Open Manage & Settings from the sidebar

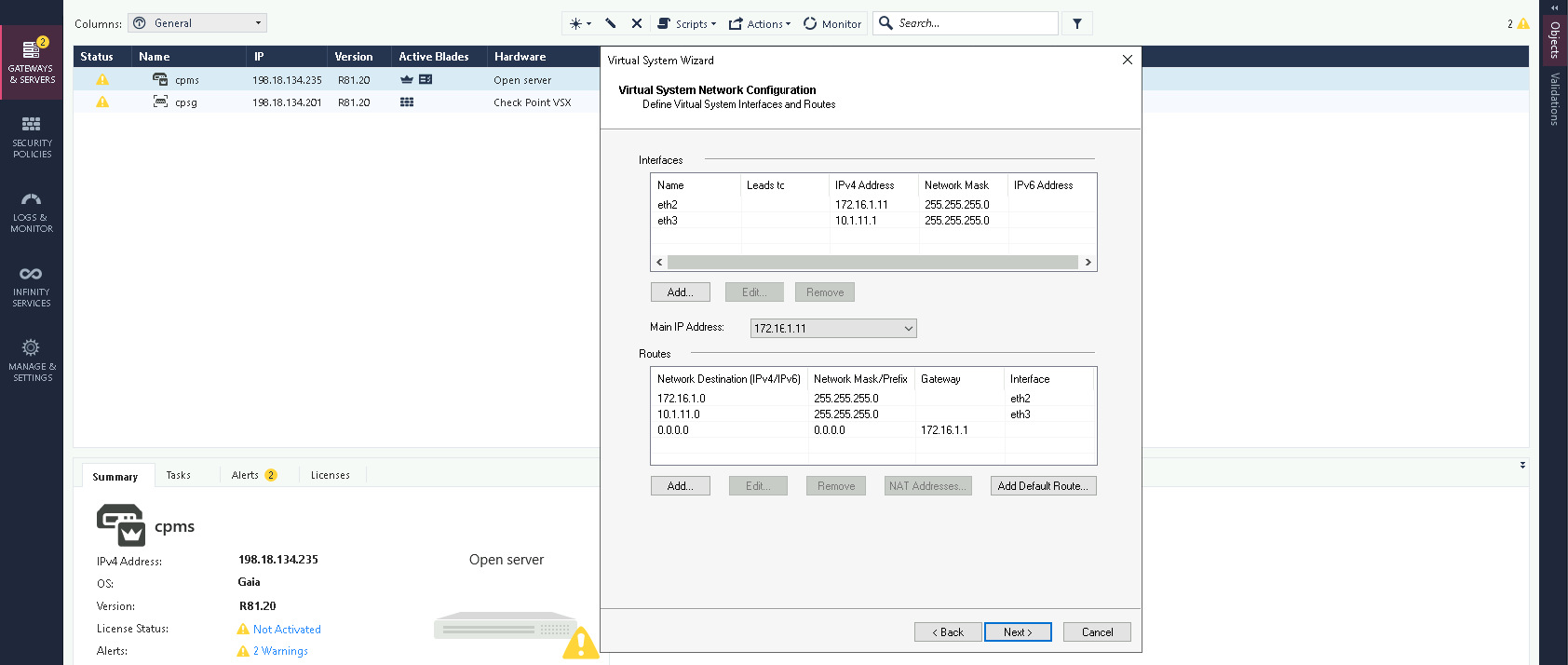pyautogui.click(x=32, y=360)
